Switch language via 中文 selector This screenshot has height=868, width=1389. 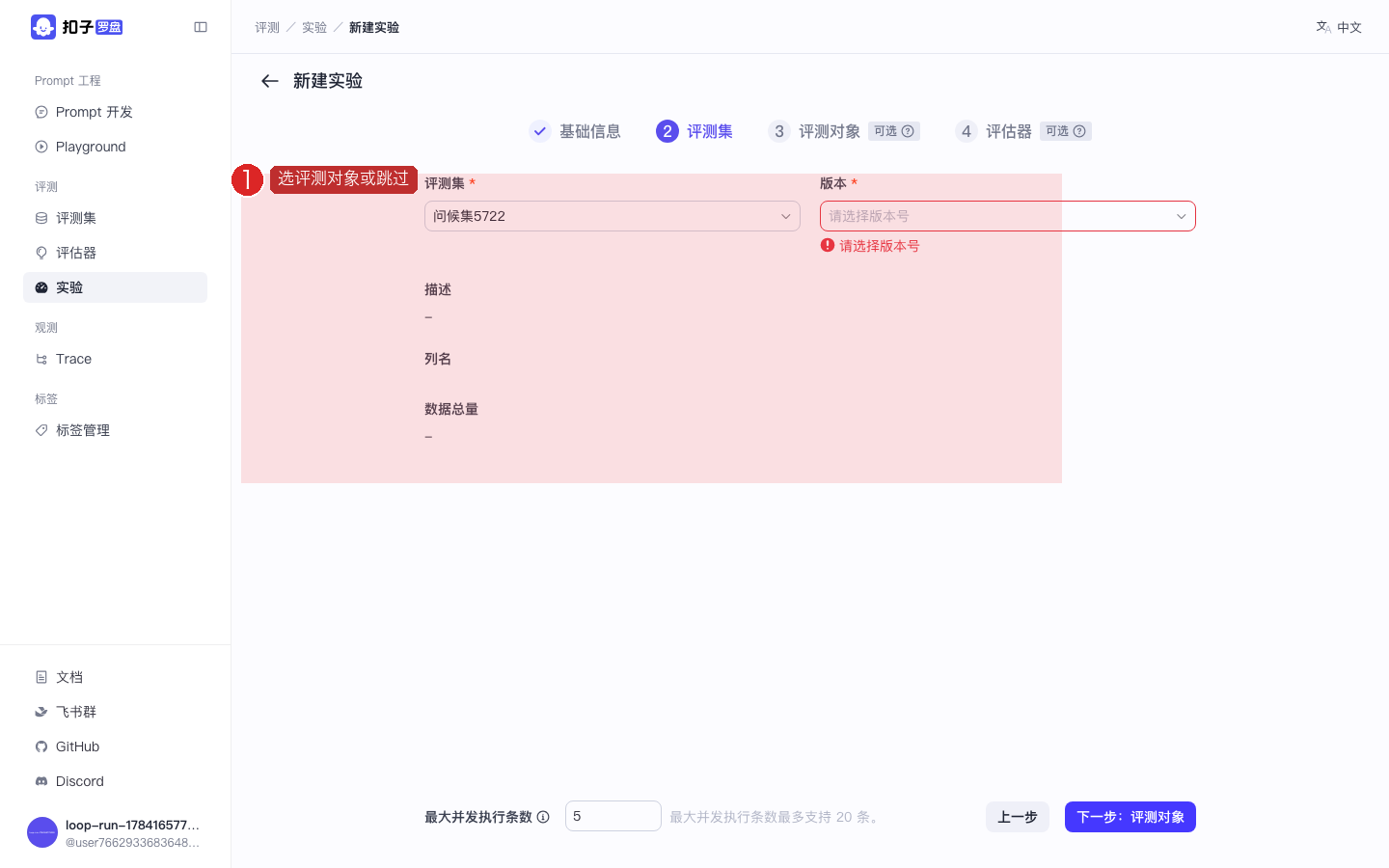1339,27
